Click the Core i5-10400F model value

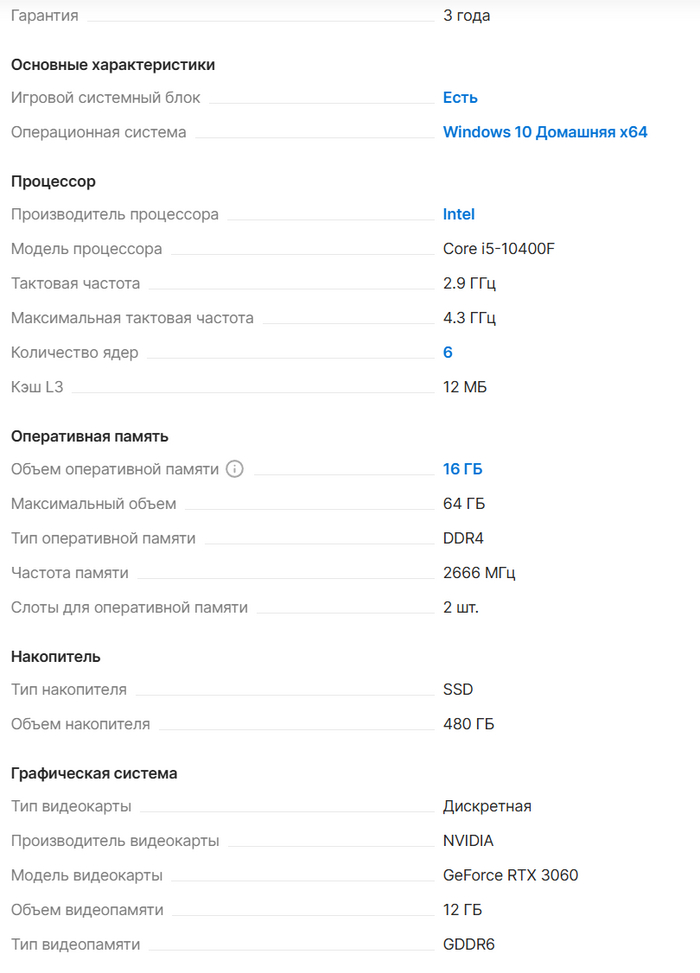499,249
